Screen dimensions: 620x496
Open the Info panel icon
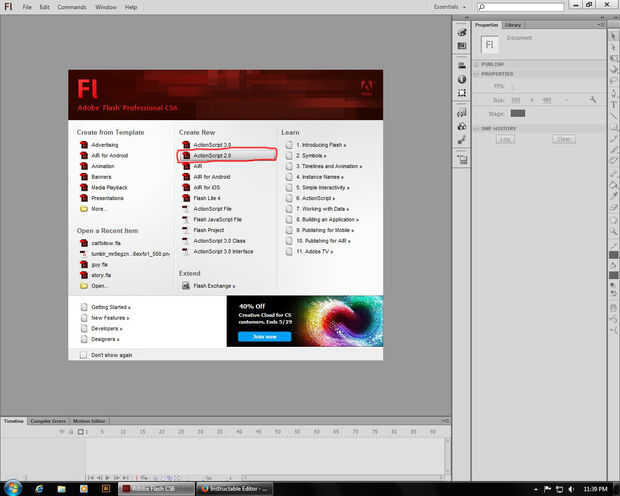click(461, 79)
